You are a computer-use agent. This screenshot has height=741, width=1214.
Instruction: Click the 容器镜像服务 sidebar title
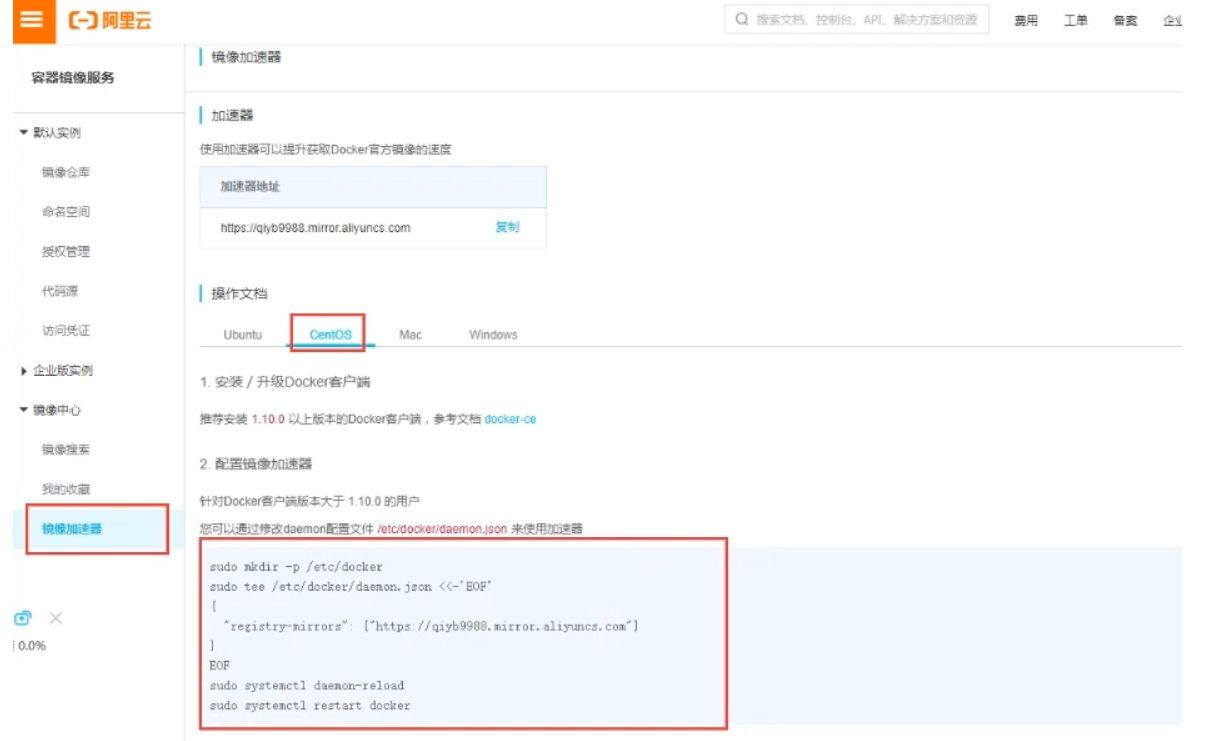click(73, 77)
